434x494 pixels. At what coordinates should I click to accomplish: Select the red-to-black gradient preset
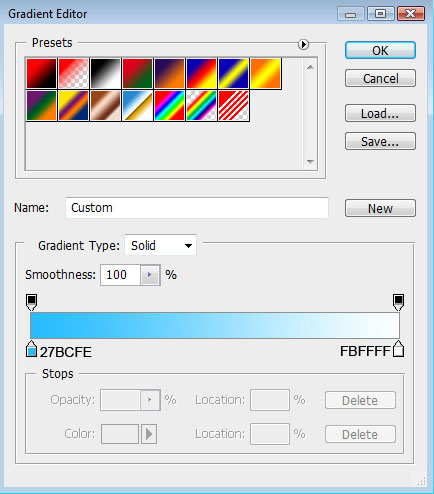[x=42, y=73]
